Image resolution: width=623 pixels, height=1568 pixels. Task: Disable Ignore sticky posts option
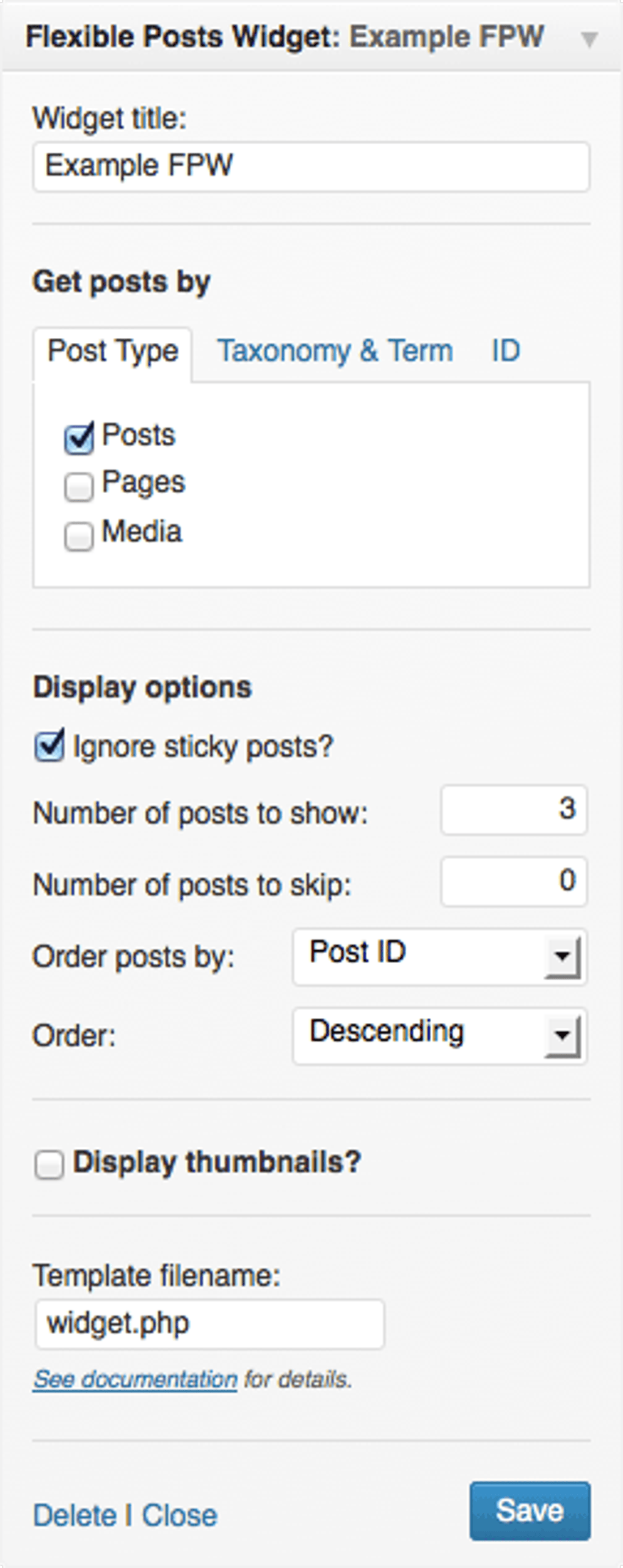click(49, 745)
